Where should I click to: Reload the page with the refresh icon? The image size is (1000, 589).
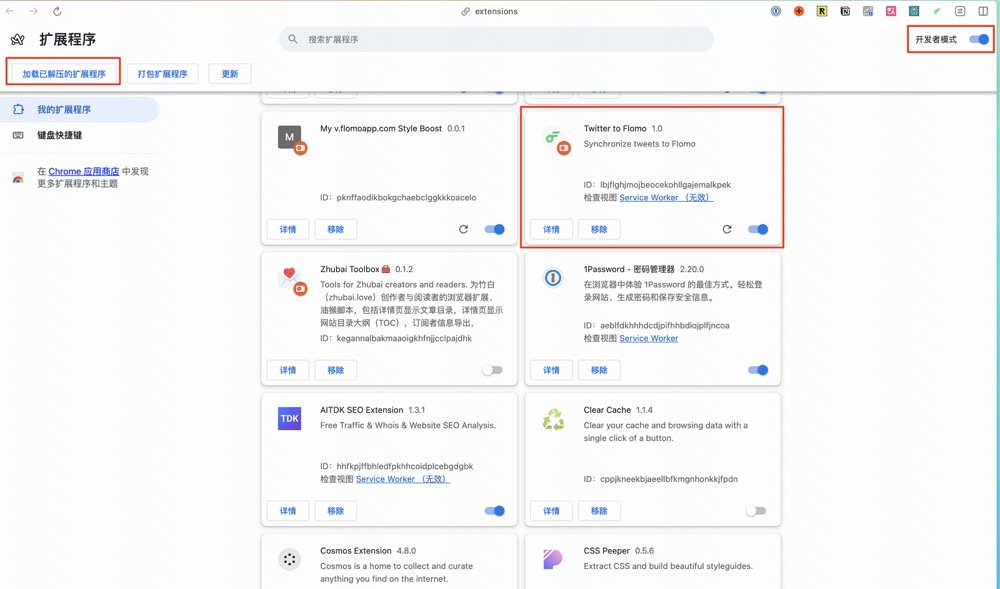[57, 11]
